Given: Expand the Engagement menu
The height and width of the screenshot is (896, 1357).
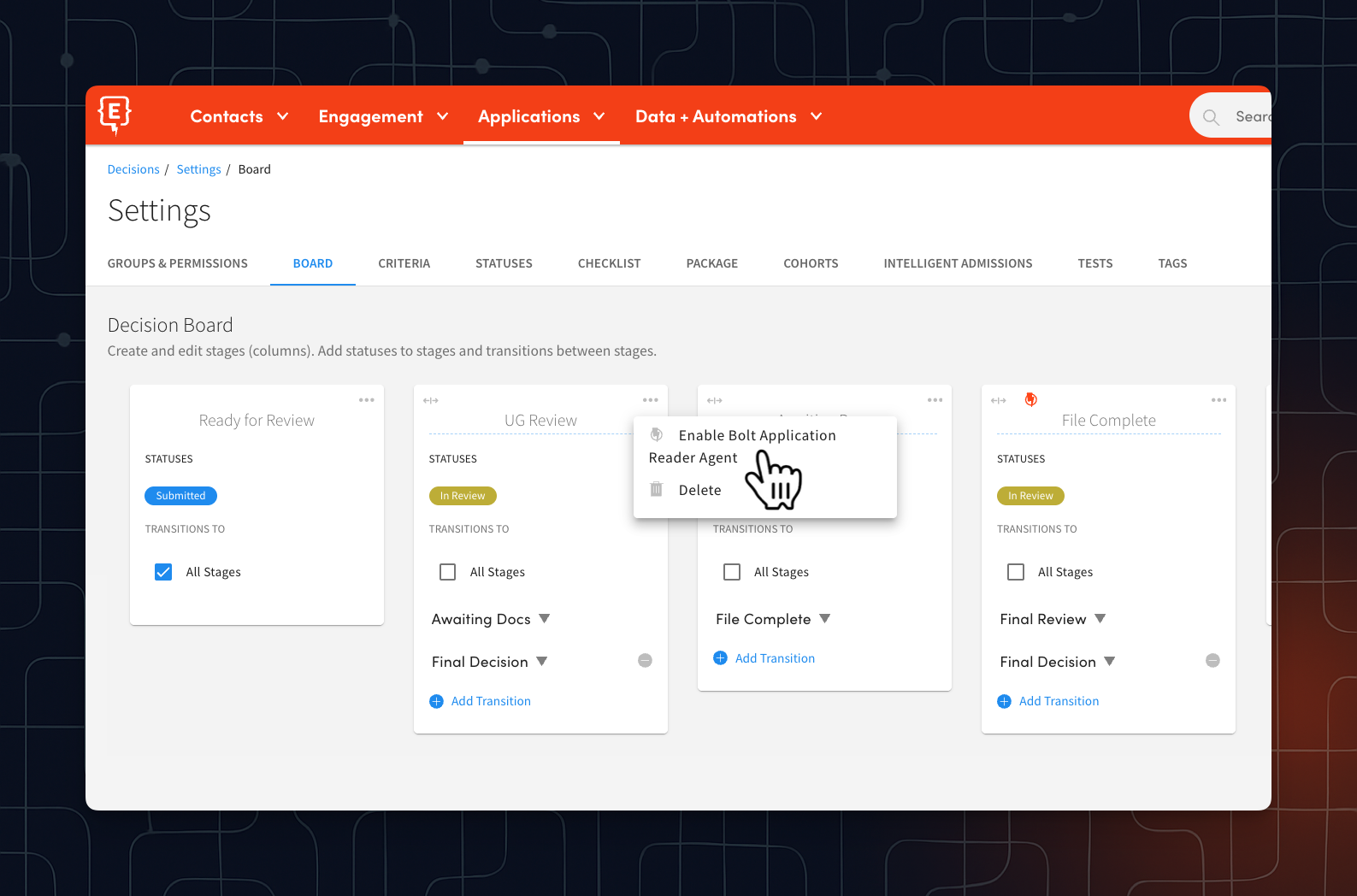Looking at the screenshot, I should coord(383,116).
